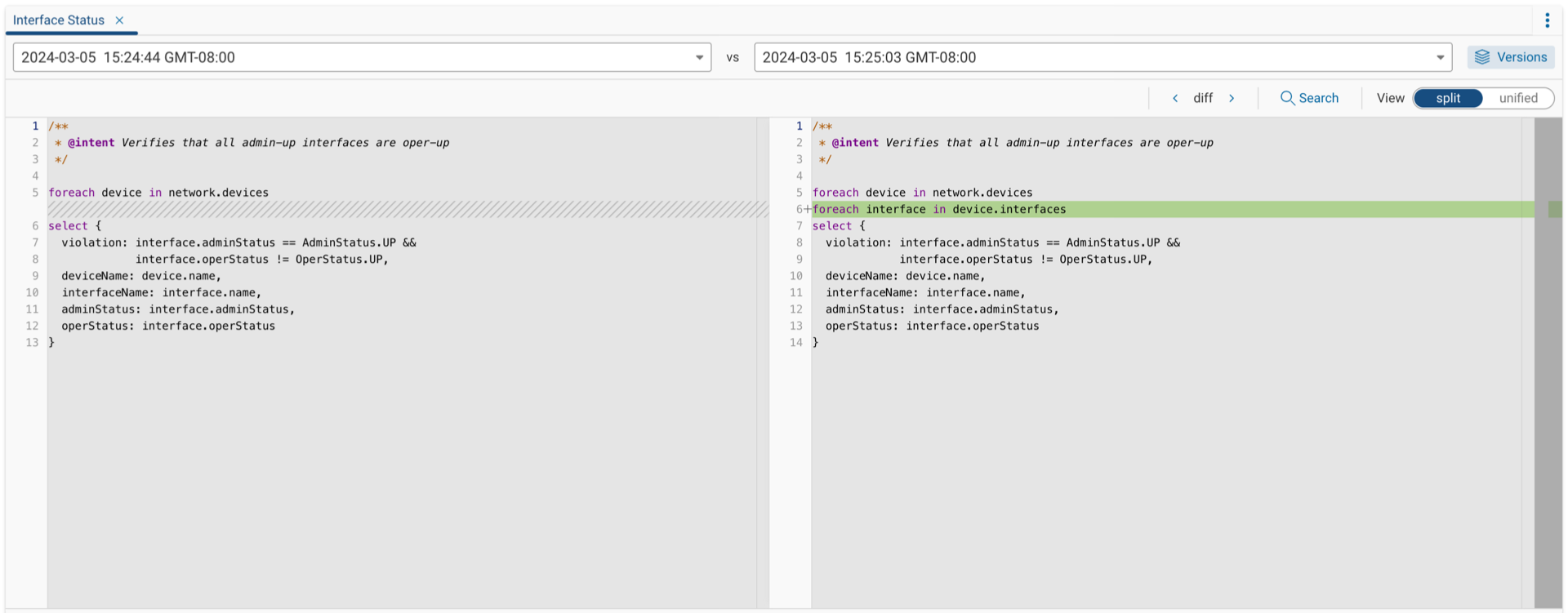This screenshot has width=1568, height=613.
Task: Close the Interface Status tab
Action: click(x=119, y=20)
